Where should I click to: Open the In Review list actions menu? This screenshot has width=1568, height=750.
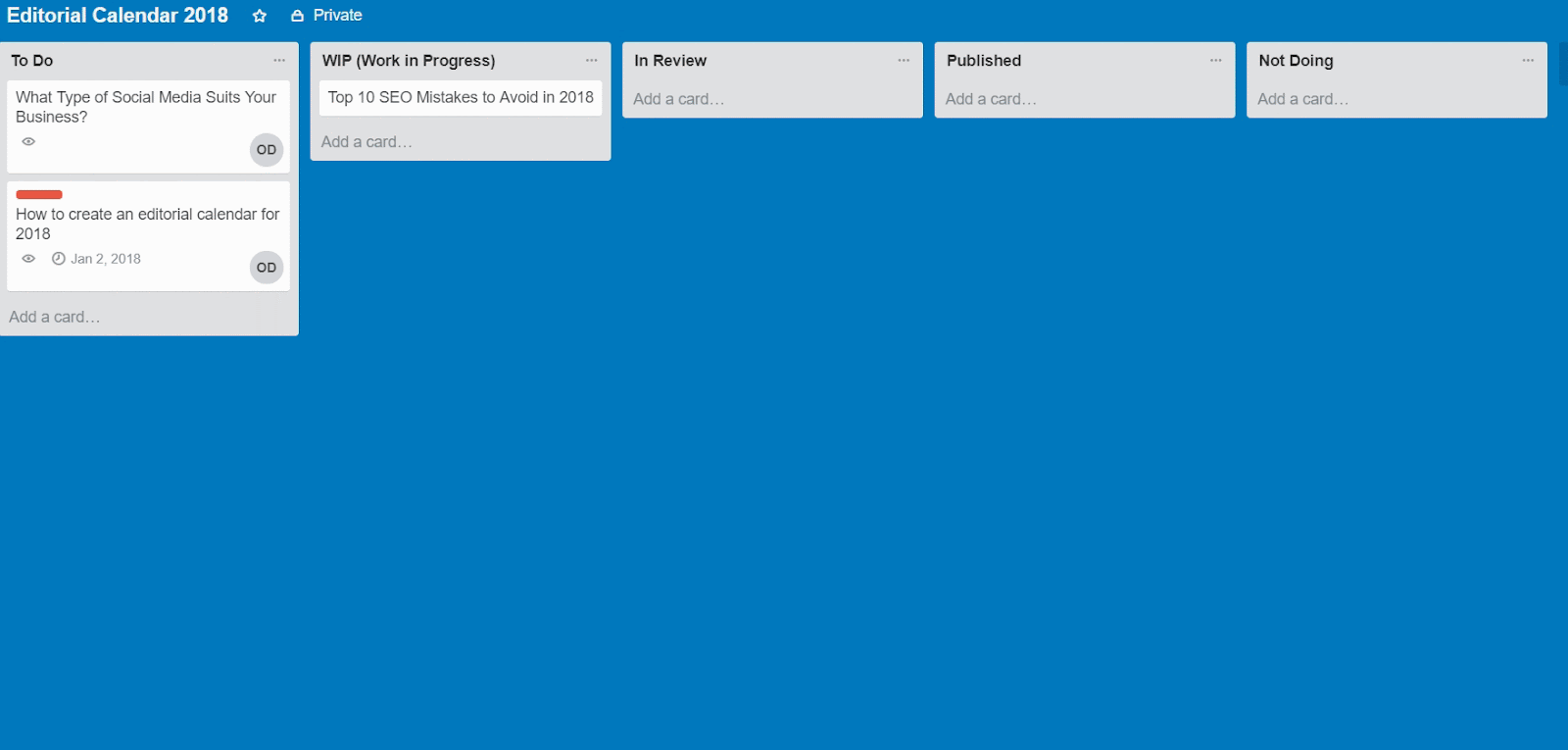click(x=904, y=61)
